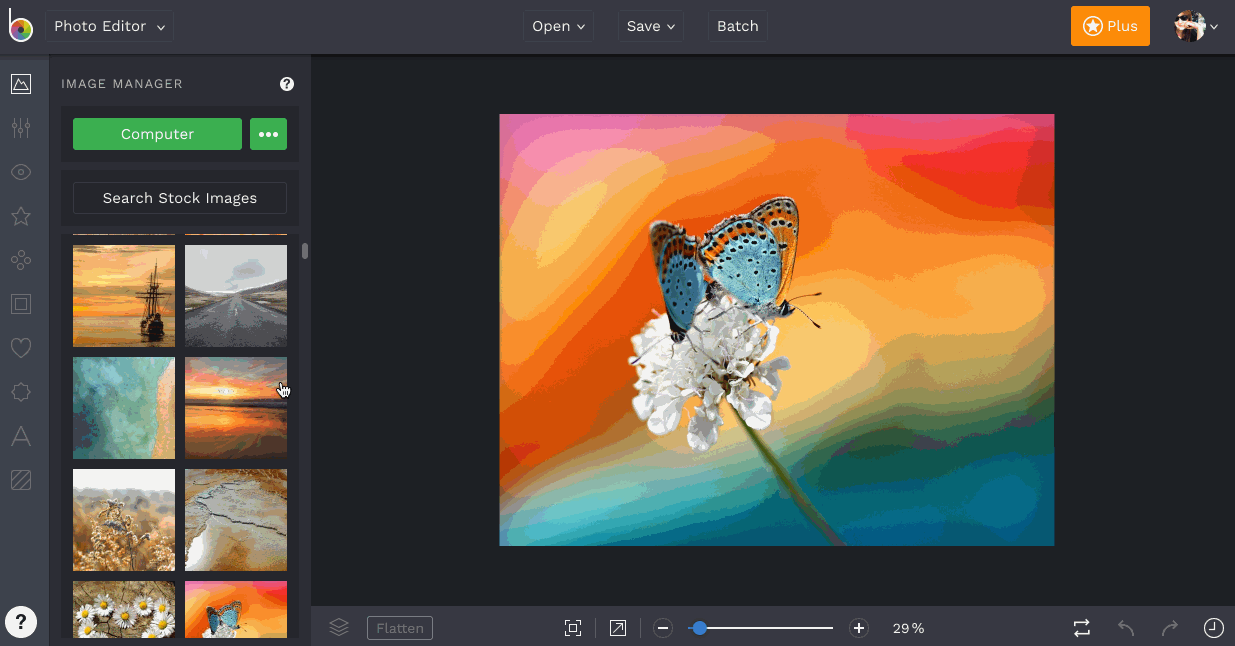Select the teal aerial coast thumbnail

point(124,408)
